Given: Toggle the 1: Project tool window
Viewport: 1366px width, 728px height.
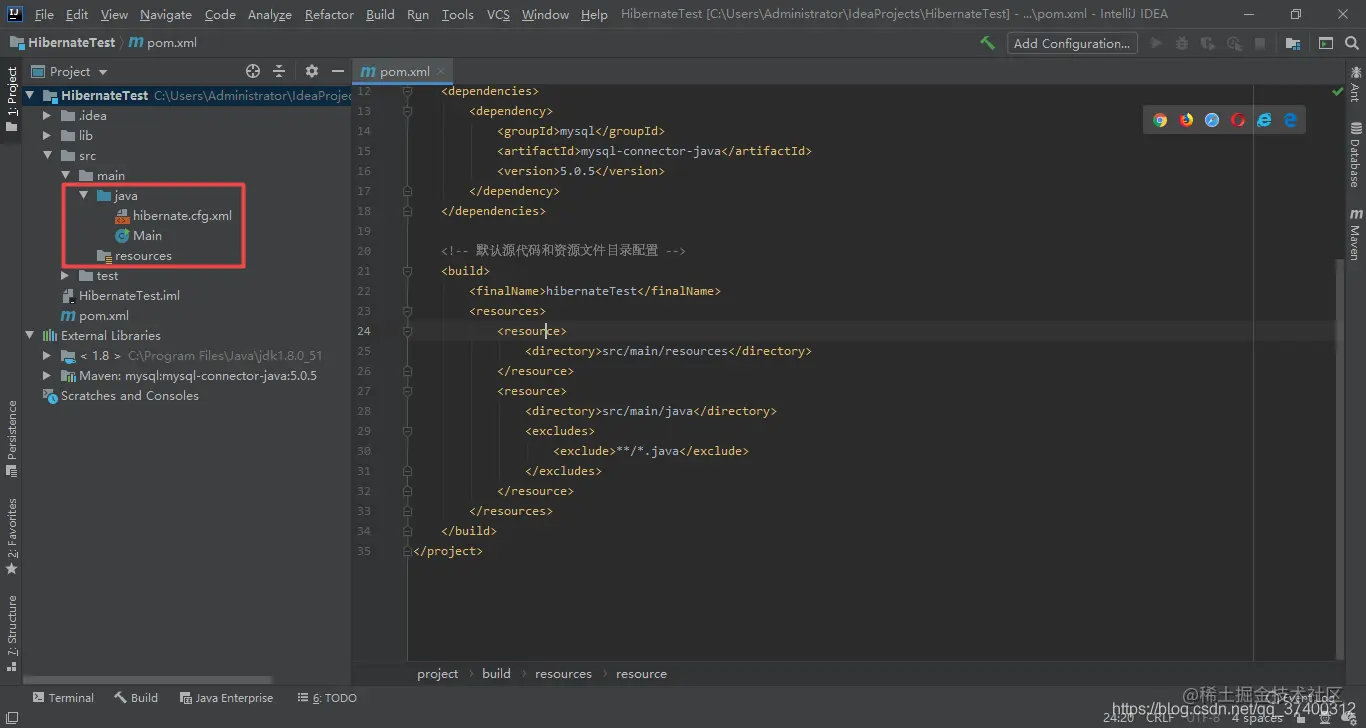Looking at the screenshot, I should point(11,98).
